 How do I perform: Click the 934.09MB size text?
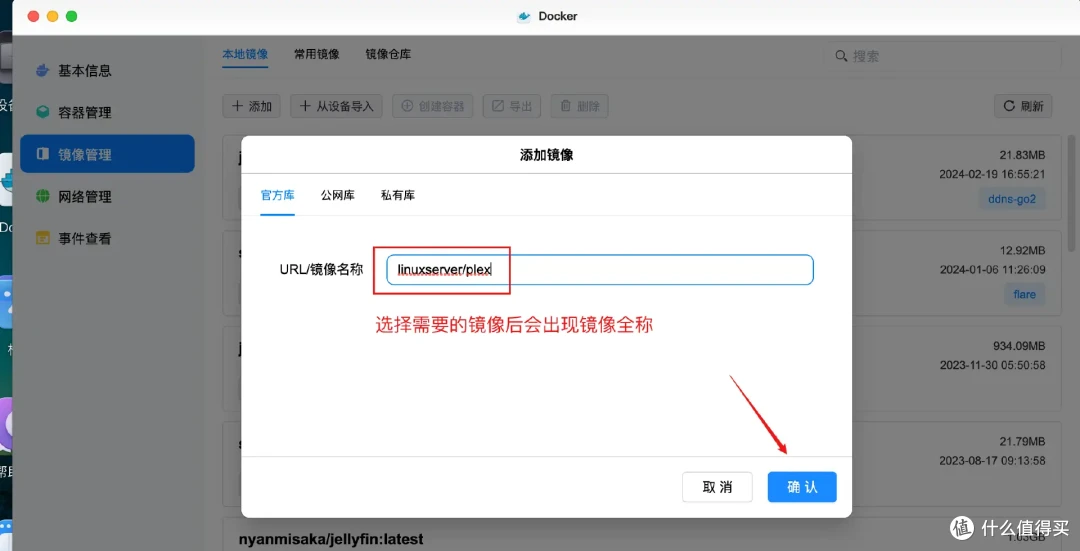pyautogui.click(x=1019, y=346)
